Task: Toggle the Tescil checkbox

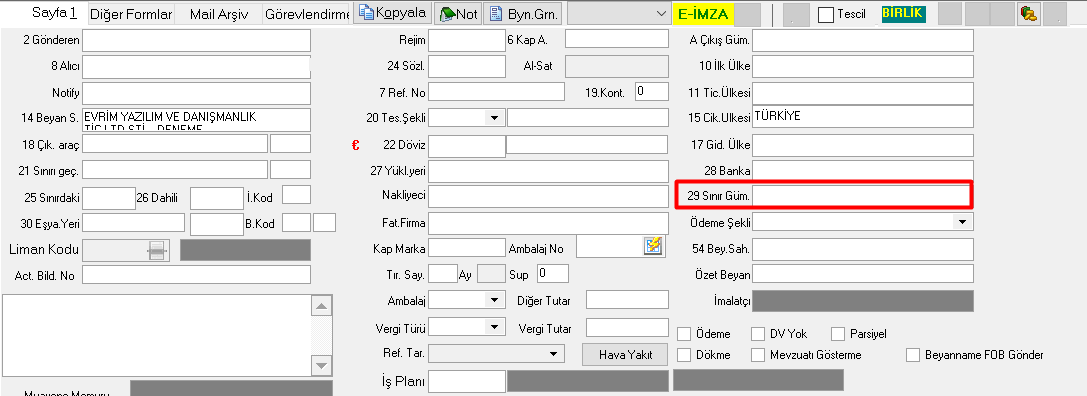Action: (826, 14)
